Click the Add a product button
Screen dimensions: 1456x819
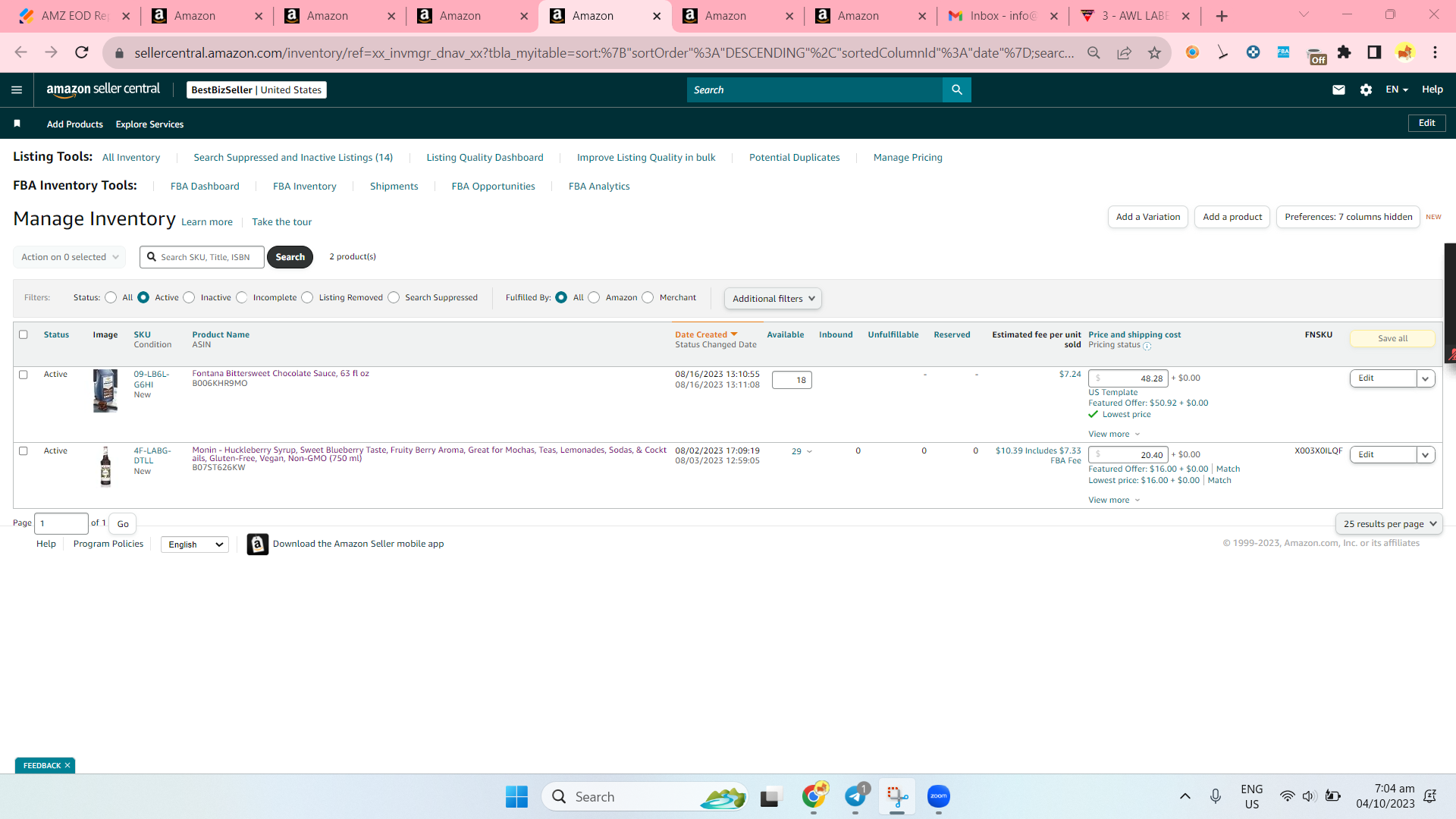pyautogui.click(x=1232, y=217)
